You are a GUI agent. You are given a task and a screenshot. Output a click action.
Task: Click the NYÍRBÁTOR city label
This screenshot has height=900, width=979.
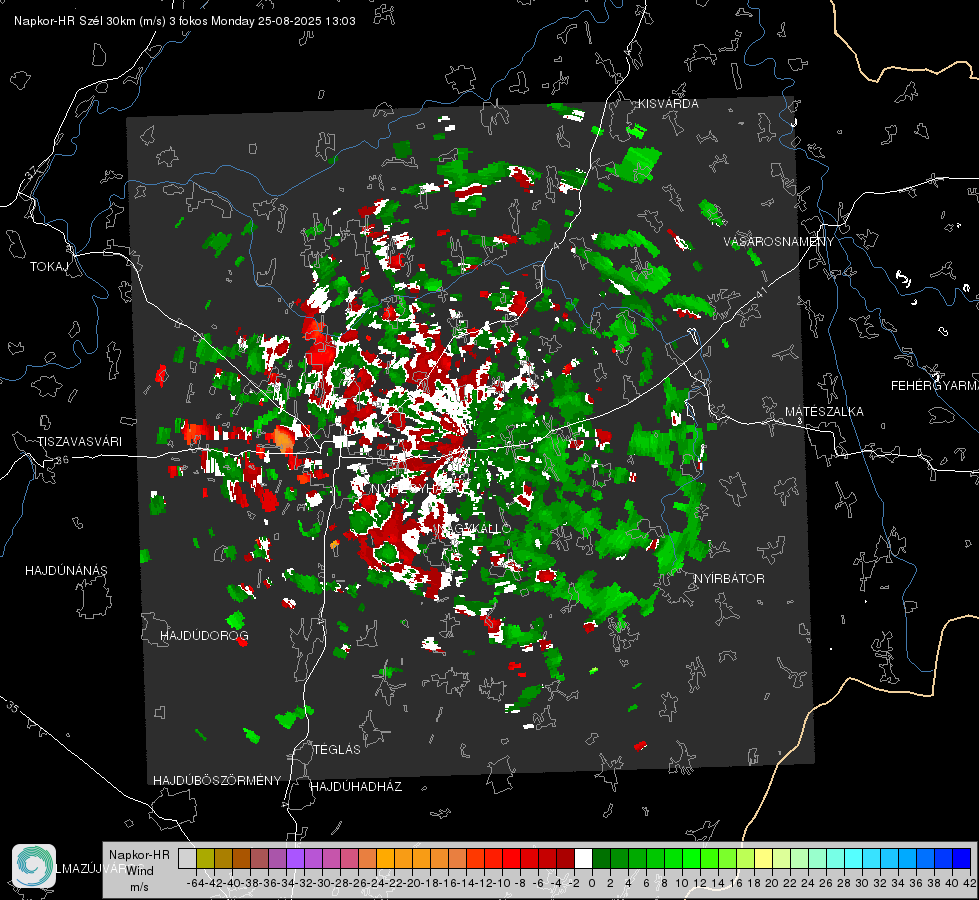(729, 579)
